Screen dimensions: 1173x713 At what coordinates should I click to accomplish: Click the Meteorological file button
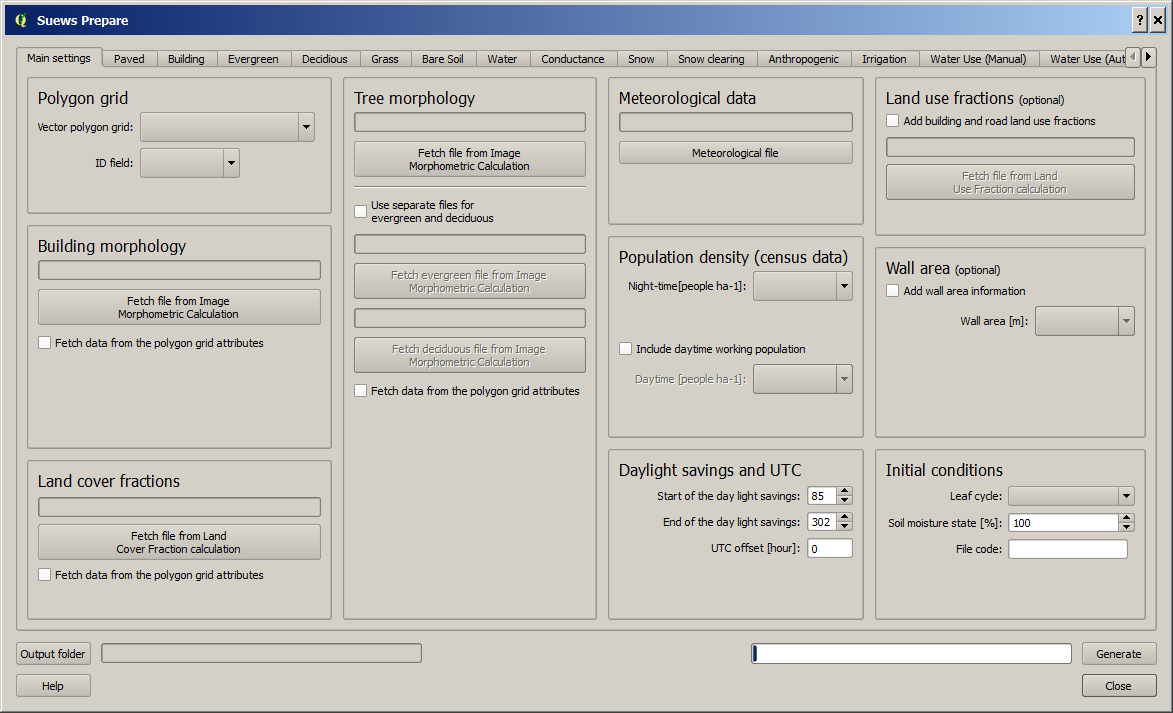tap(735, 153)
